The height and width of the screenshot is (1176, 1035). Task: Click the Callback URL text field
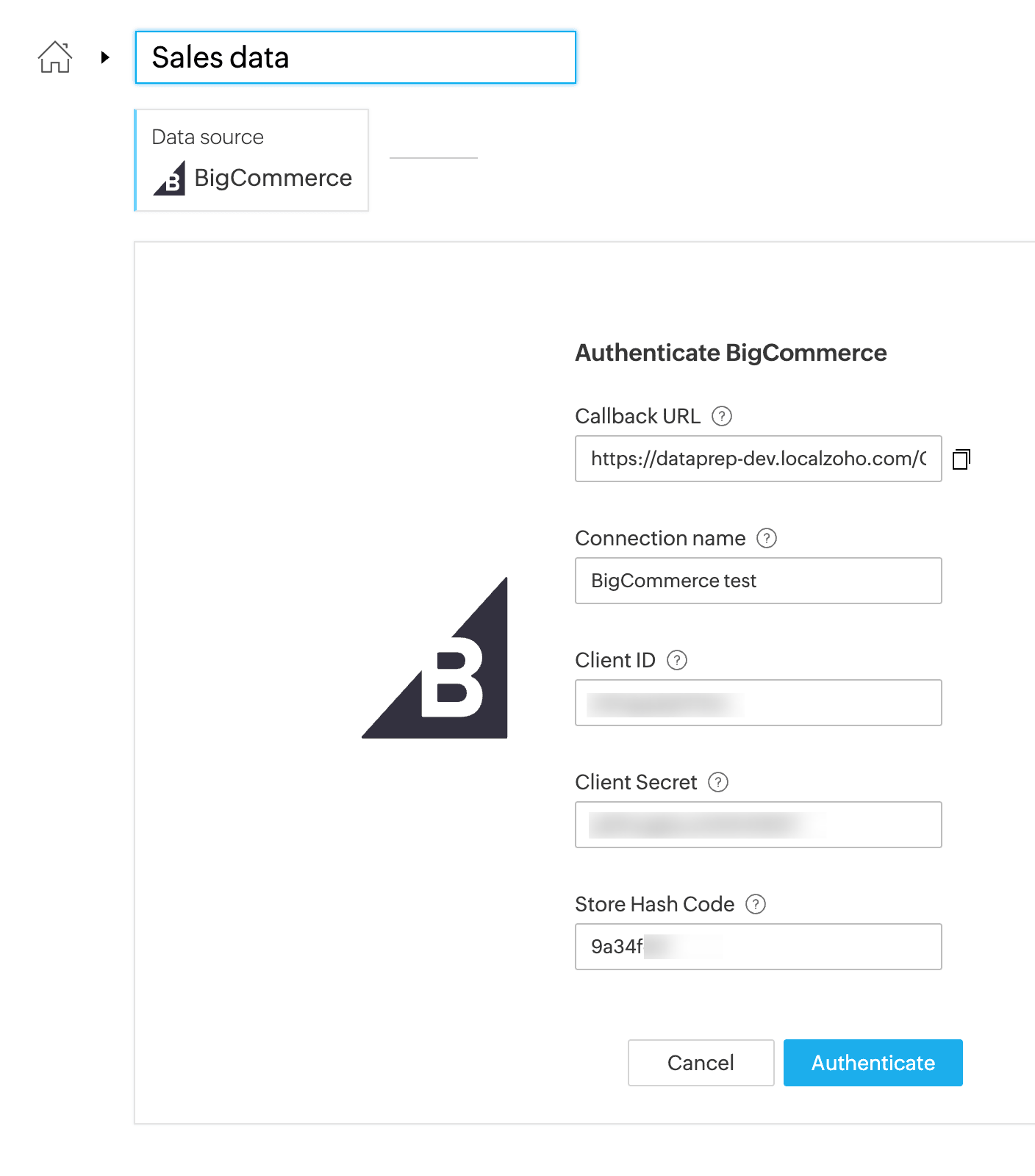[x=758, y=459]
